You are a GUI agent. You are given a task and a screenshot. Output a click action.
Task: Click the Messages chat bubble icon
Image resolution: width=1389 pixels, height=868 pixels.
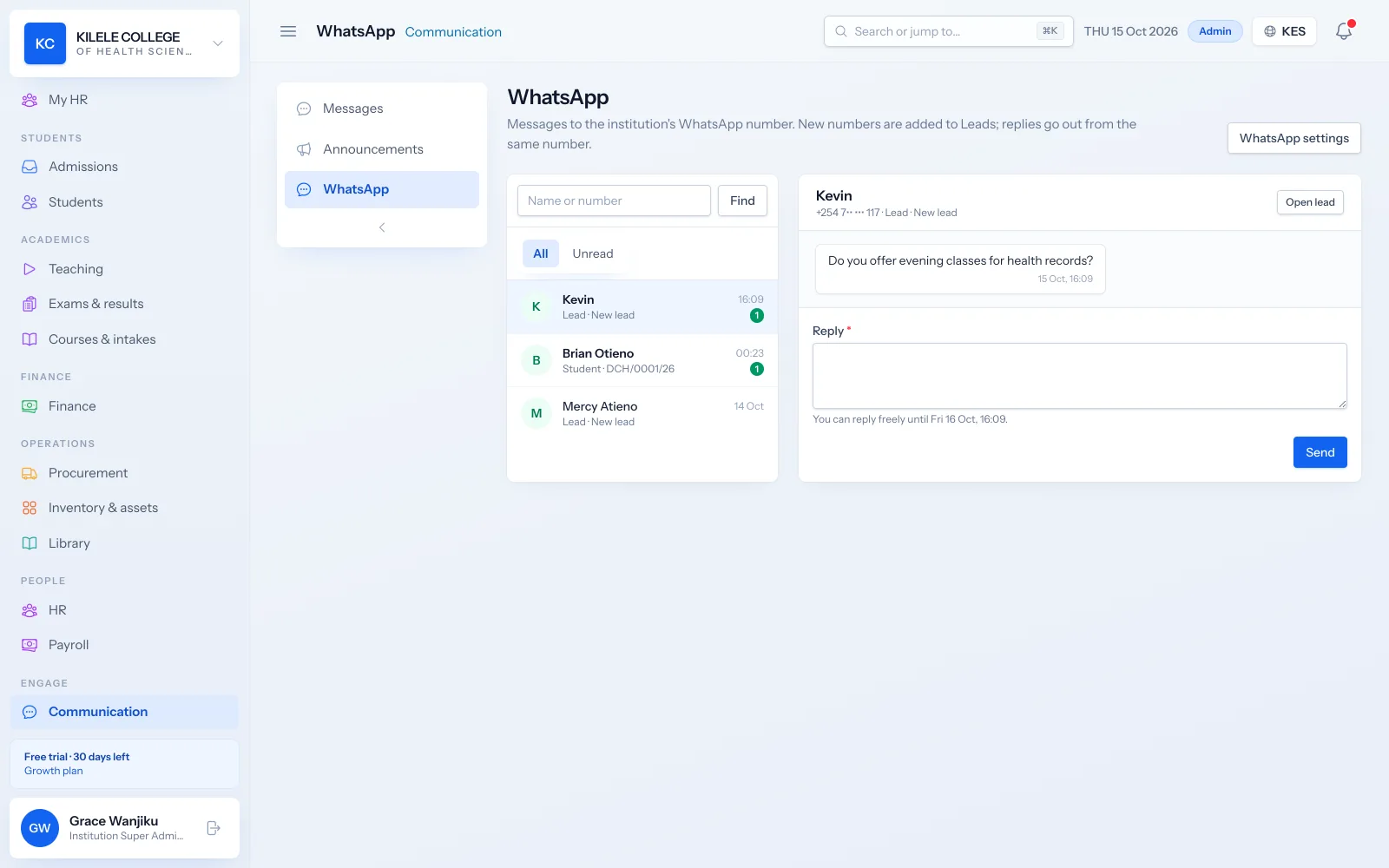coord(304,108)
